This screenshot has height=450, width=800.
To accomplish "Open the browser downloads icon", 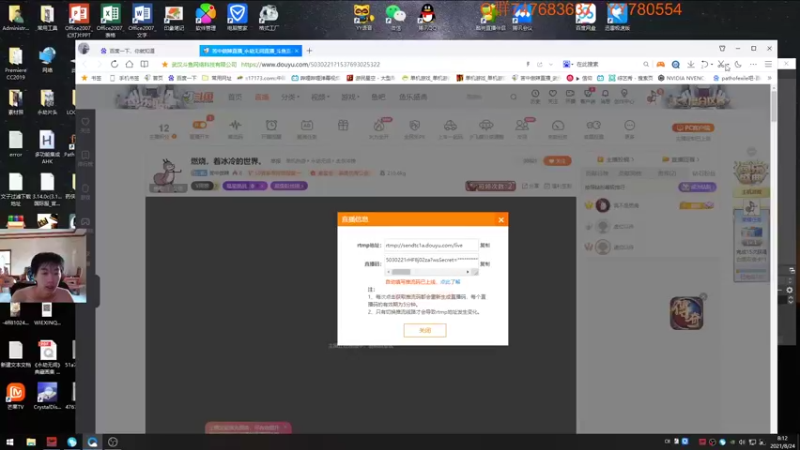I will pos(690,64).
